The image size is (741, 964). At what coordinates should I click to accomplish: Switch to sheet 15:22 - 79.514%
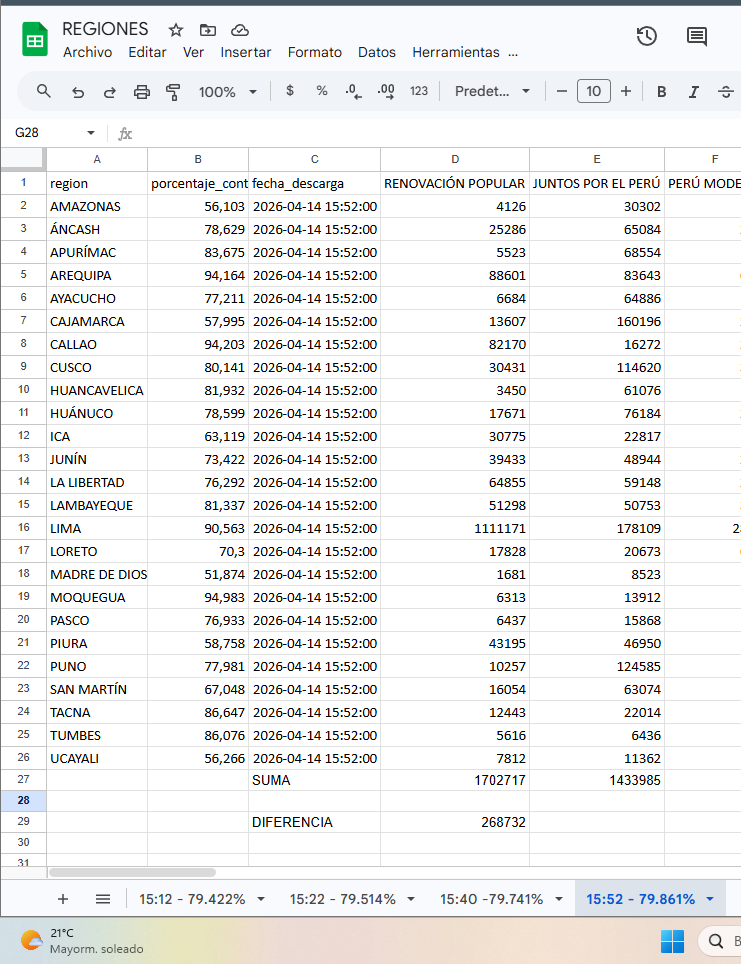343,899
